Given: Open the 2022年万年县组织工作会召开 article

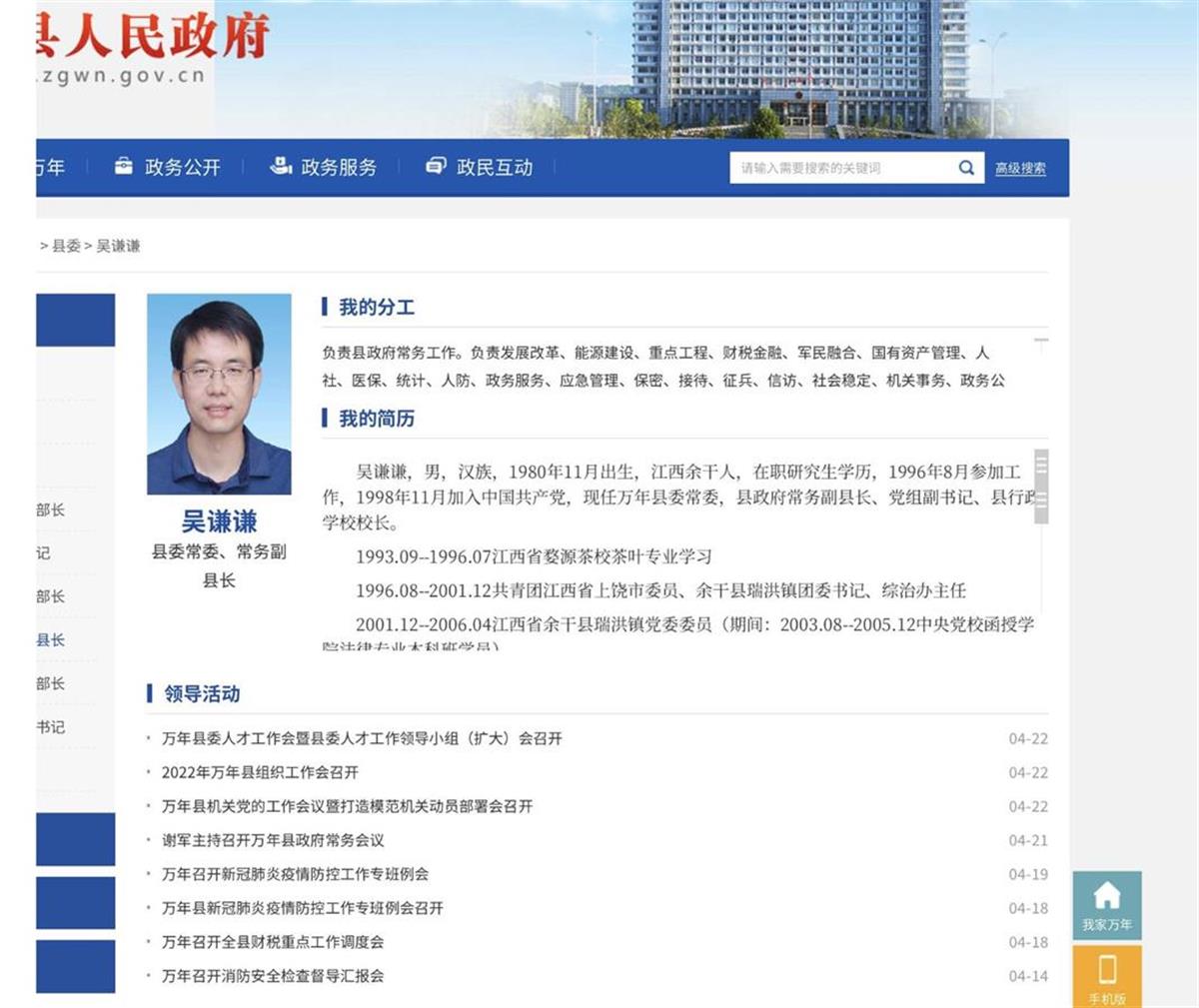Looking at the screenshot, I should tap(260, 772).
